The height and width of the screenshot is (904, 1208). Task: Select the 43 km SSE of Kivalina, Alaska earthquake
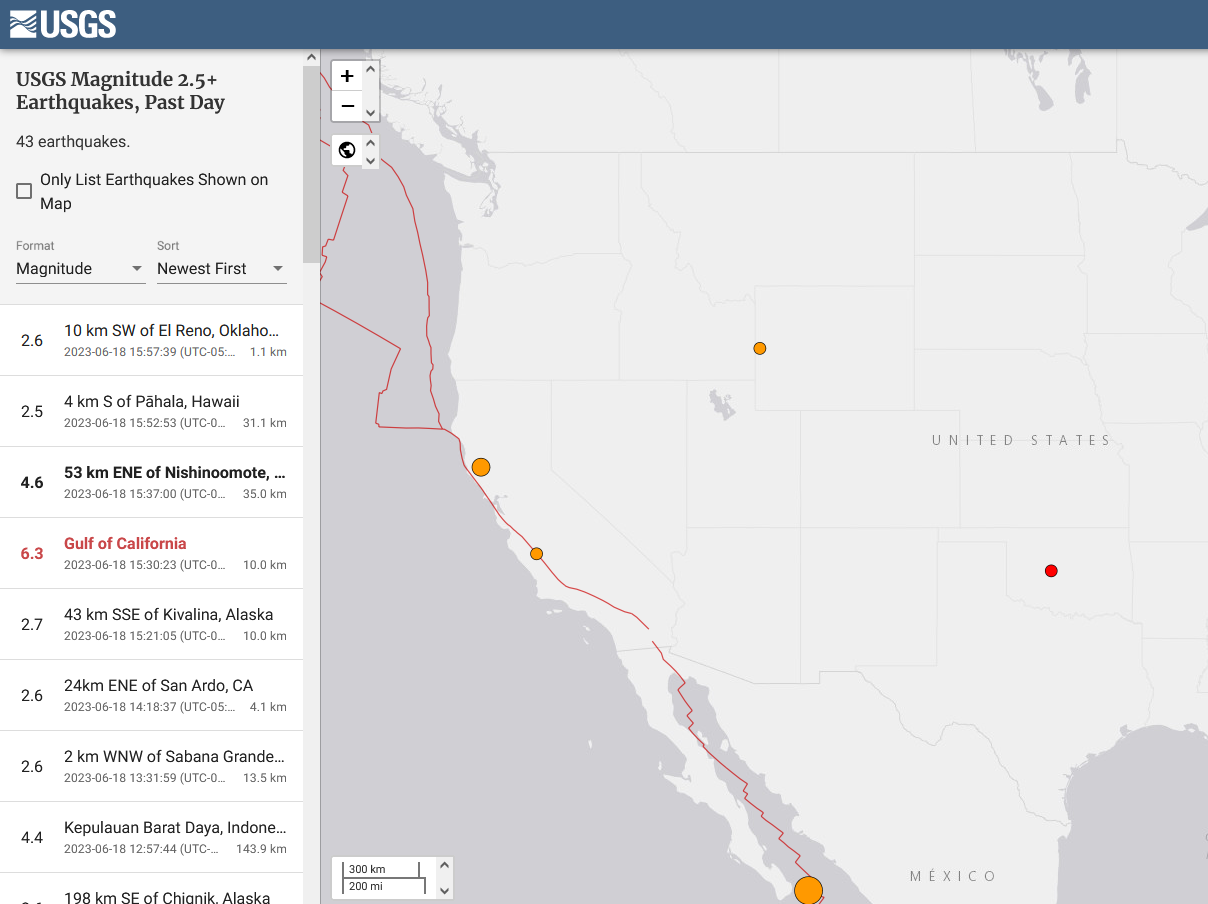coord(151,624)
